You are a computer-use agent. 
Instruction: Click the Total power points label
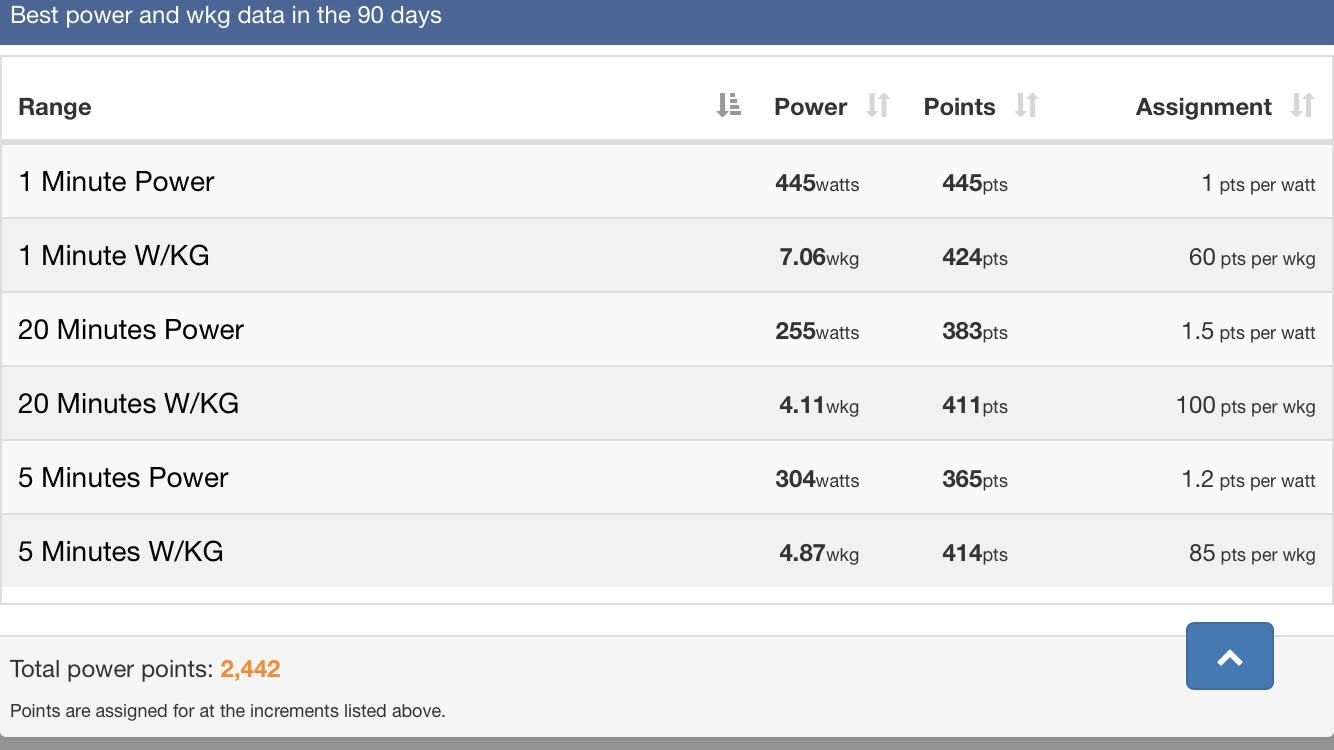pyautogui.click(x=112, y=669)
